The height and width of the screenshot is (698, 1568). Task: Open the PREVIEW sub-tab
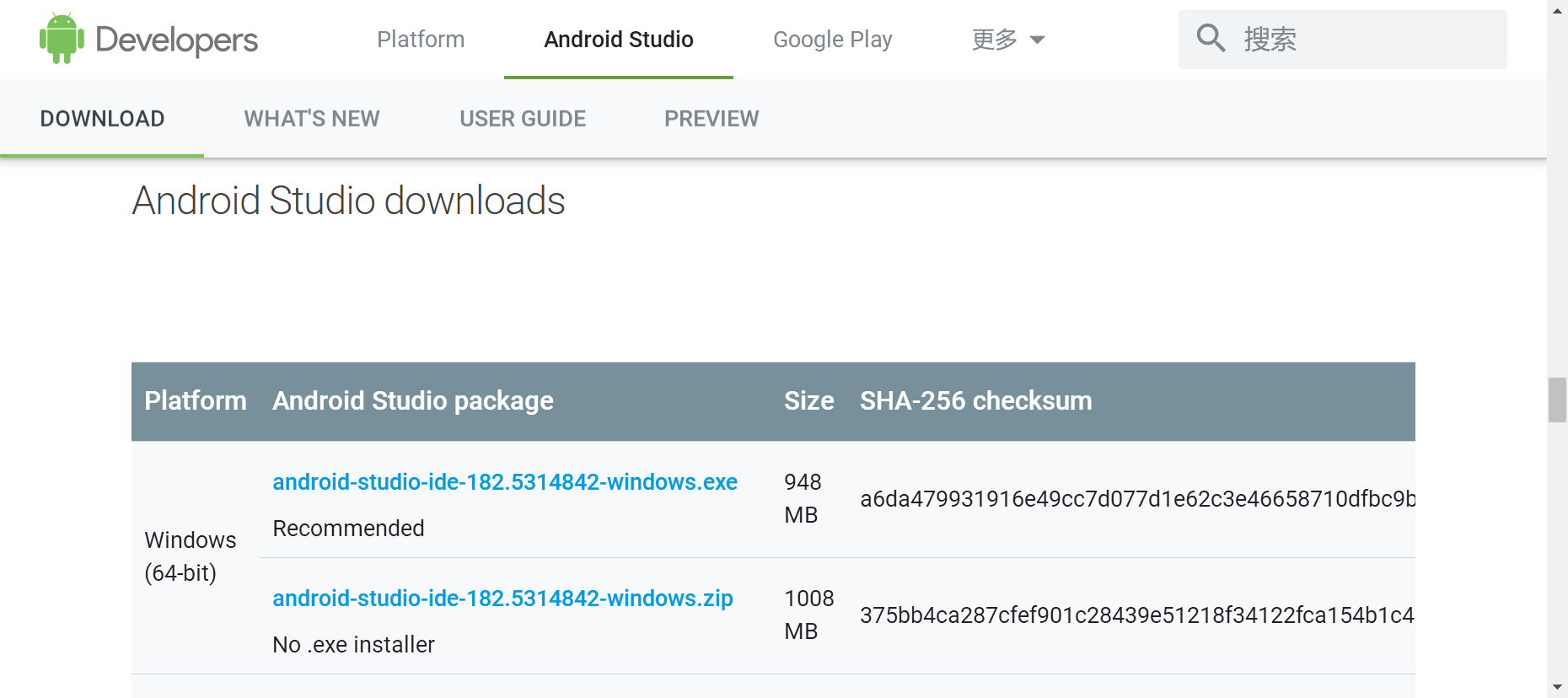tap(712, 119)
